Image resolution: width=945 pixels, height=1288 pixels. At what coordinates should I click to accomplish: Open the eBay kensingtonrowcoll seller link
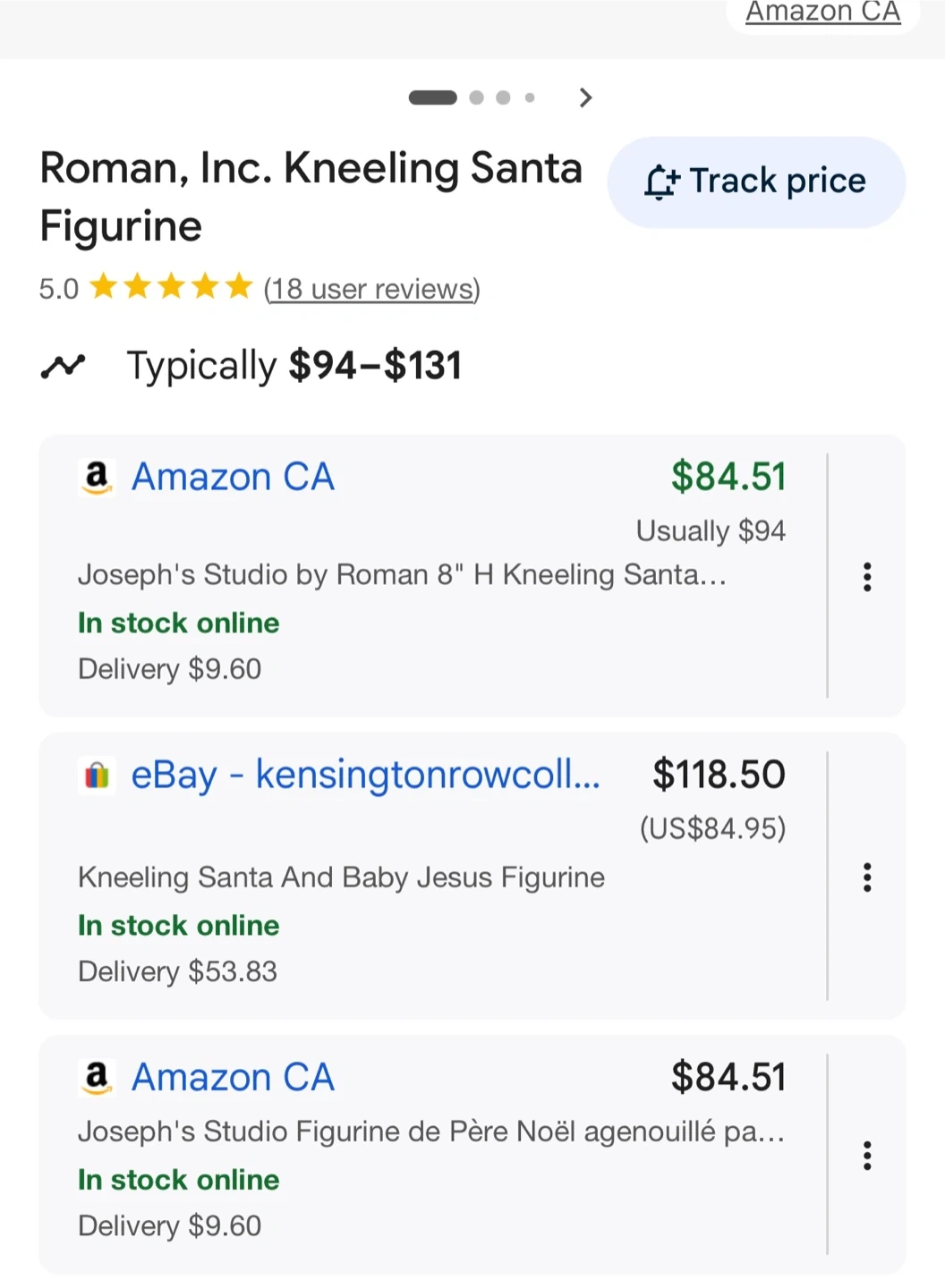pyautogui.click(x=365, y=775)
